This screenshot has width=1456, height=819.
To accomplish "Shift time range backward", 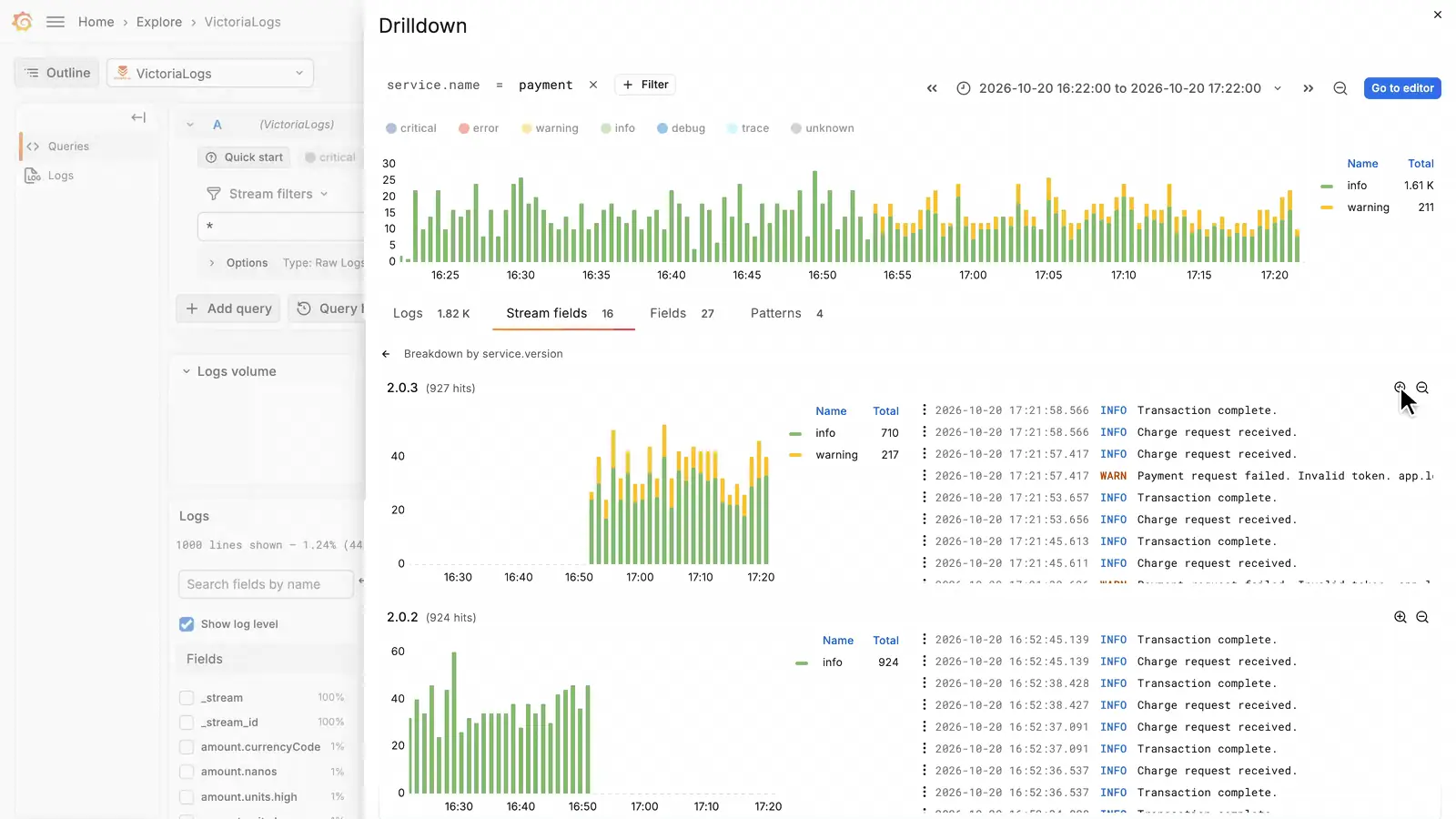I will point(932,88).
